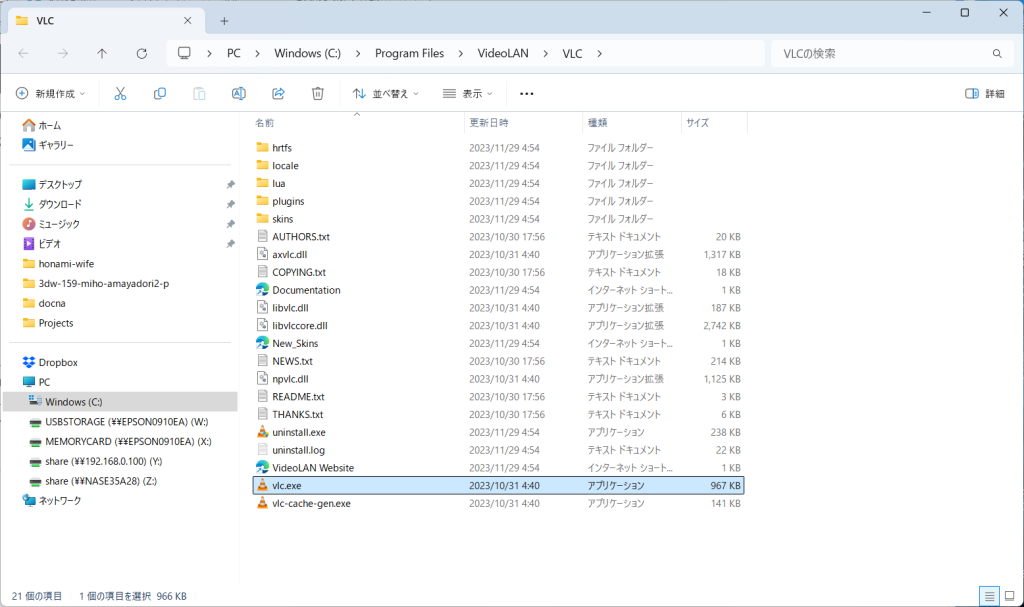Viewport: 1024px width, 607px height.
Task: Click the Share icon in toolbar
Action: [x=278, y=93]
